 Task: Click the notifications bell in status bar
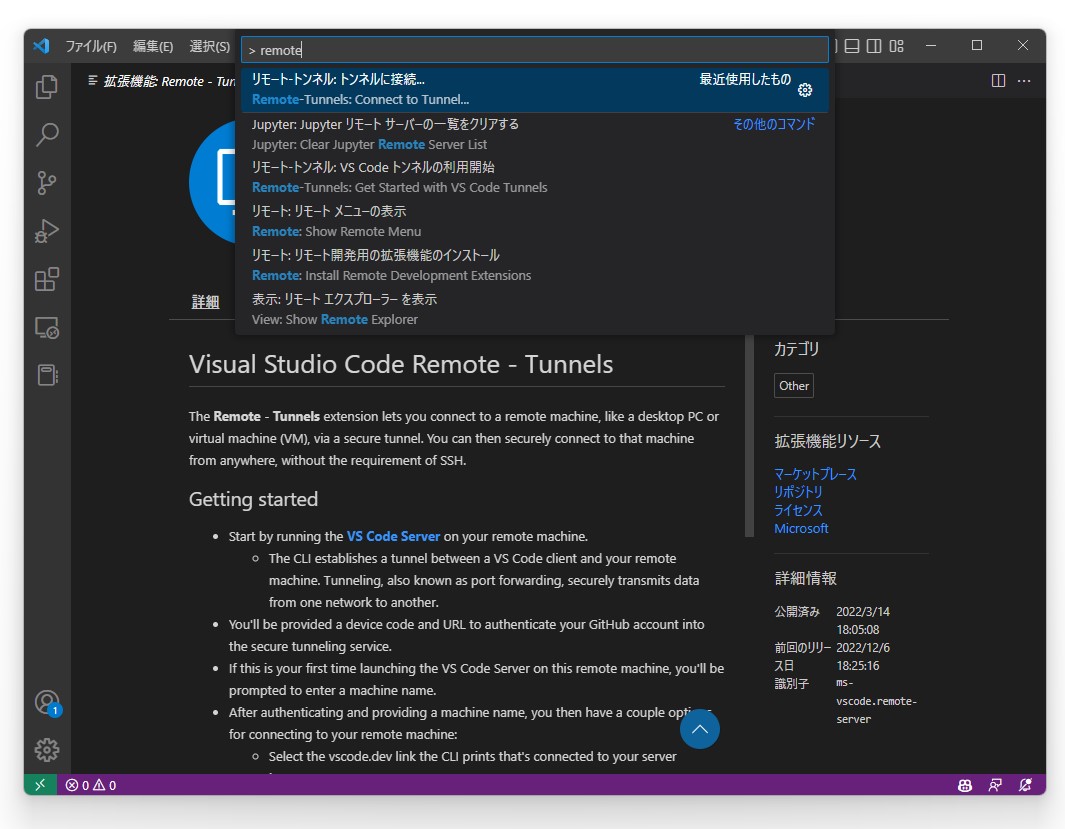pyautogui.click(x=1026, y=786)
